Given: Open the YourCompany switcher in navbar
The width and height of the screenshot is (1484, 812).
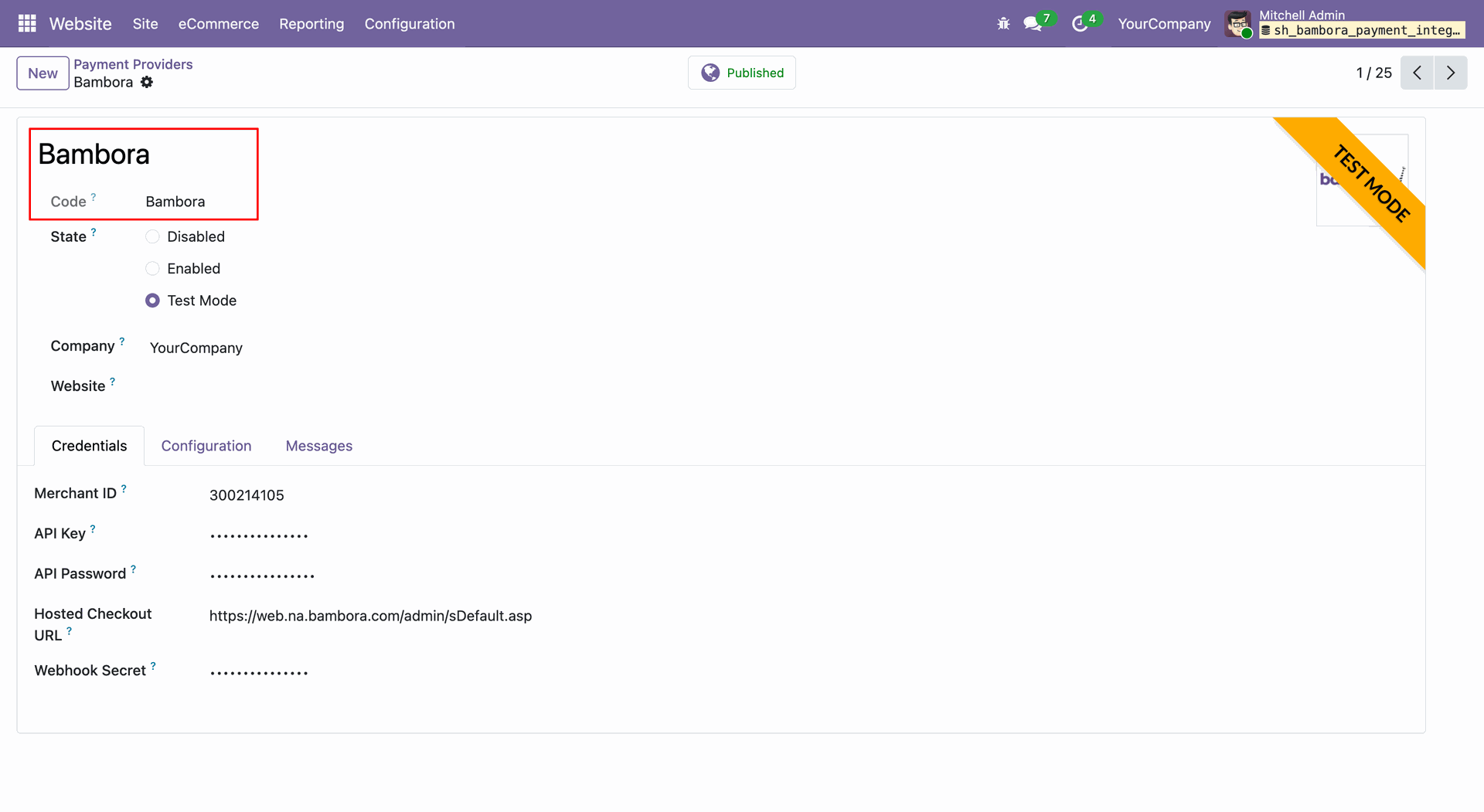Looking at the screenshot, I should [x=1164, y=24].
